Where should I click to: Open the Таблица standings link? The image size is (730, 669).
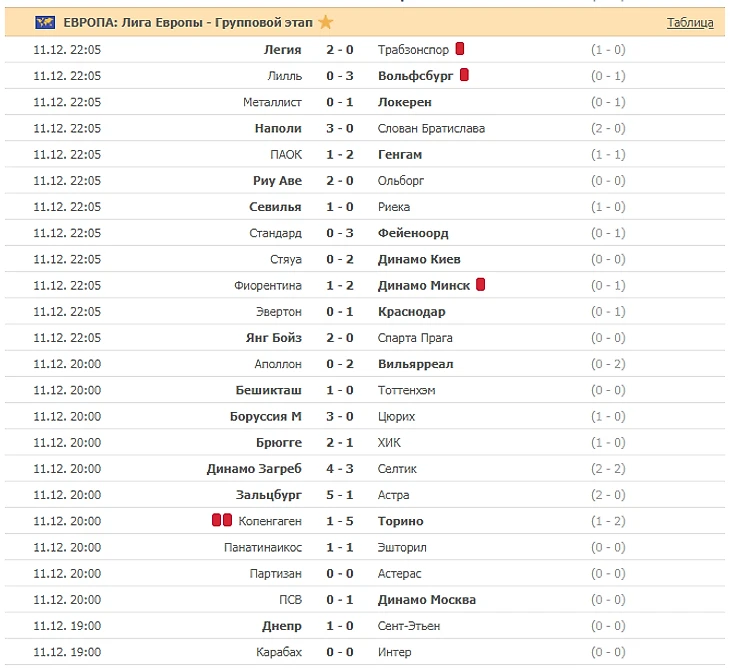[x=690, y=22]
